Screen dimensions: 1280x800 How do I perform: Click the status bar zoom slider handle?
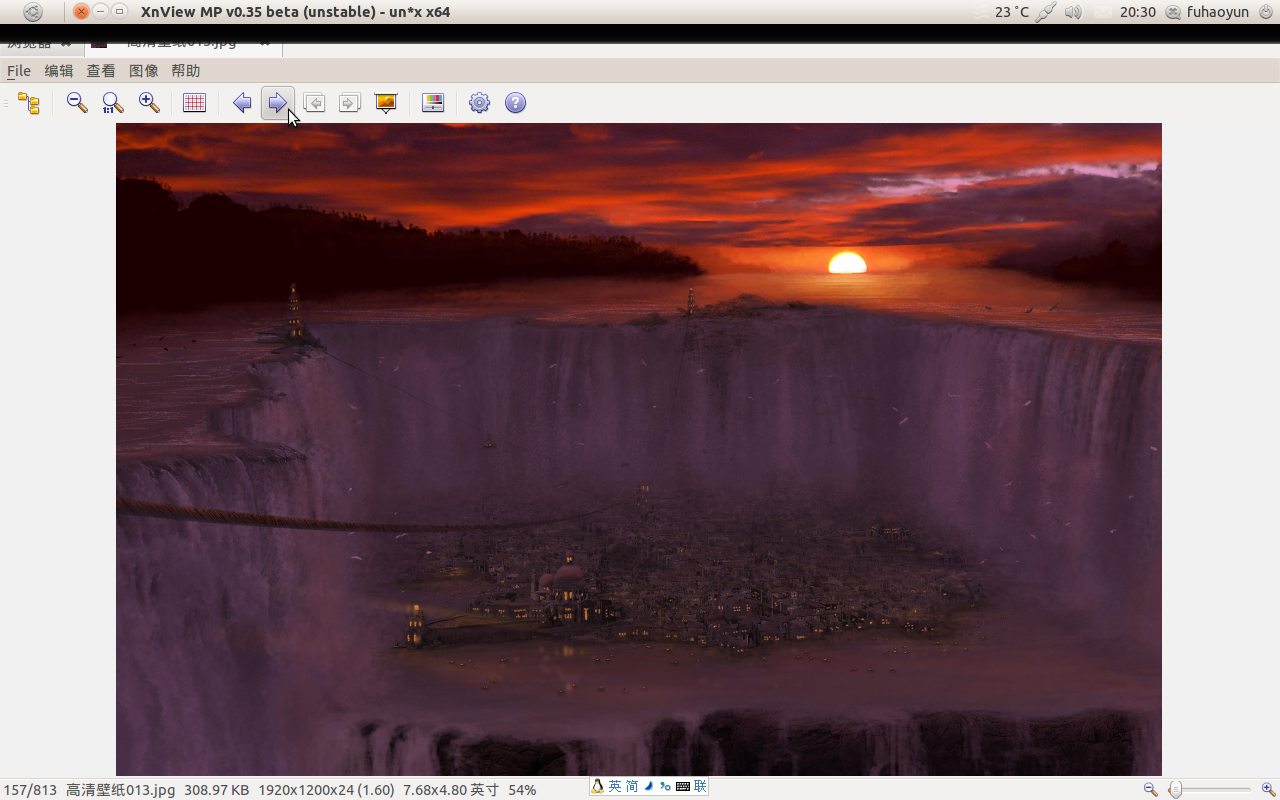click(x=1176, y=789)
